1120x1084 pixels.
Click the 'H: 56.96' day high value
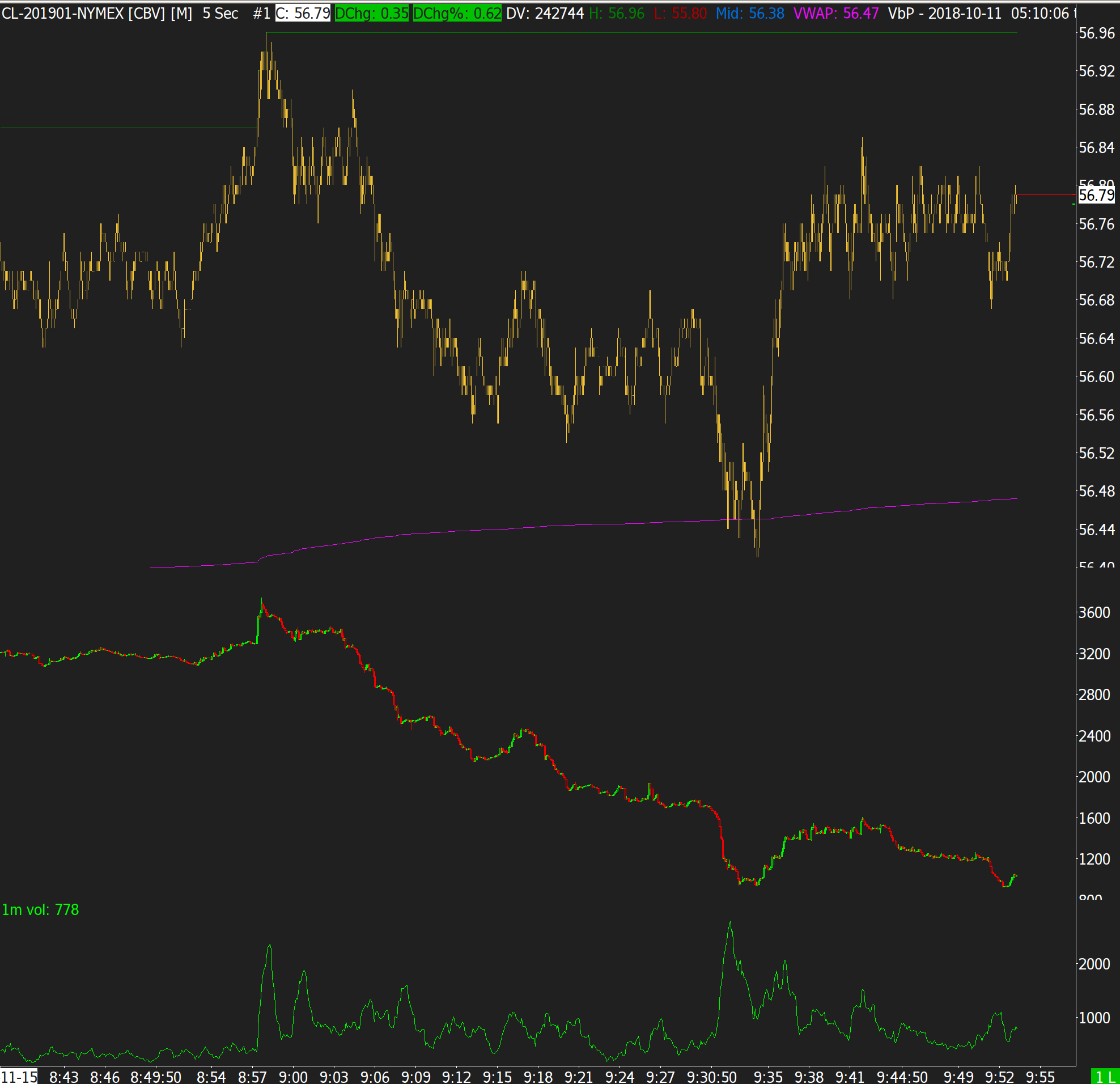tap(617, 13)
